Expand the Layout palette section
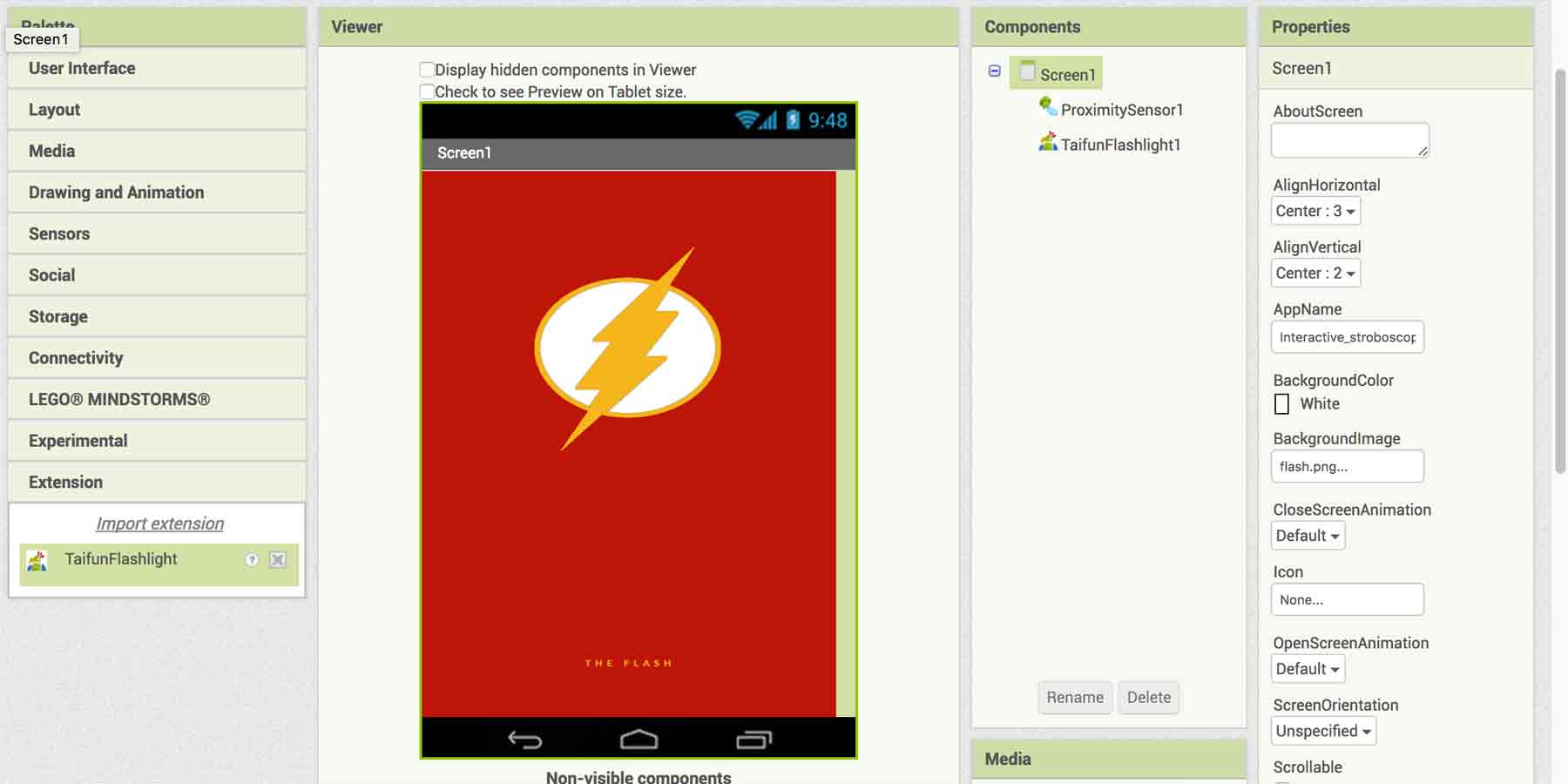The height and width of the screenshot is (784, 1568). pos(157,110)
